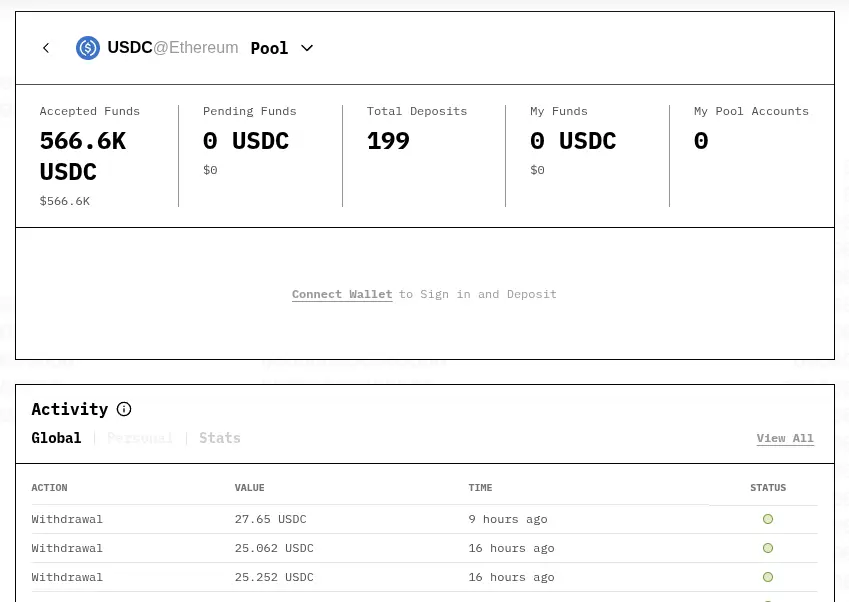849x602 pixels.
Task: Click the Connect Wallet link
Action: point(342,294)
